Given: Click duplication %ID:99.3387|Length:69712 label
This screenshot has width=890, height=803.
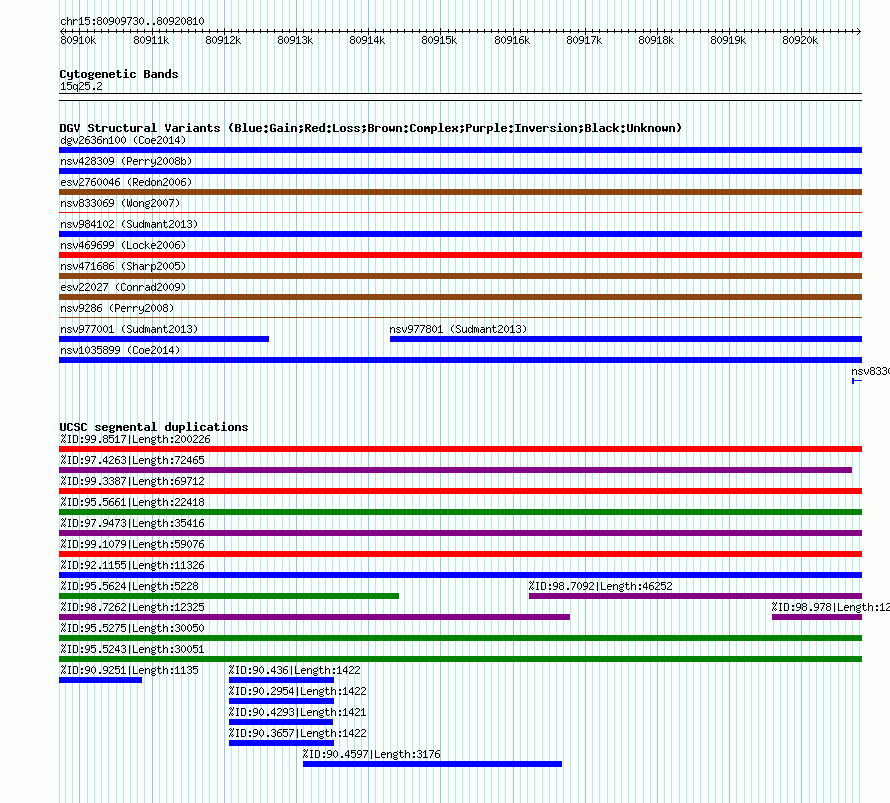Looking at the screenshot, I should pos(132,481).
